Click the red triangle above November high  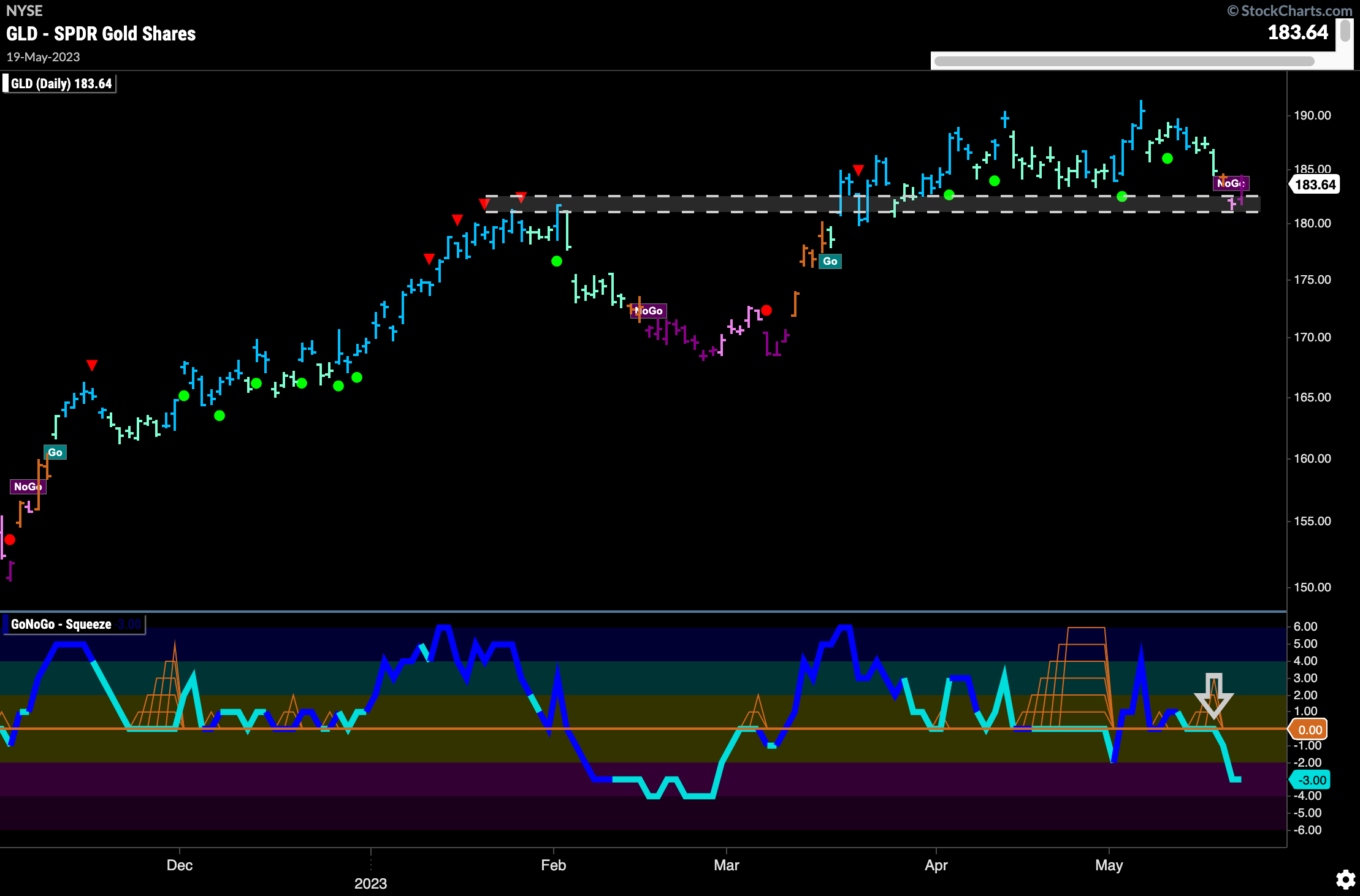(x=92, y=365)
